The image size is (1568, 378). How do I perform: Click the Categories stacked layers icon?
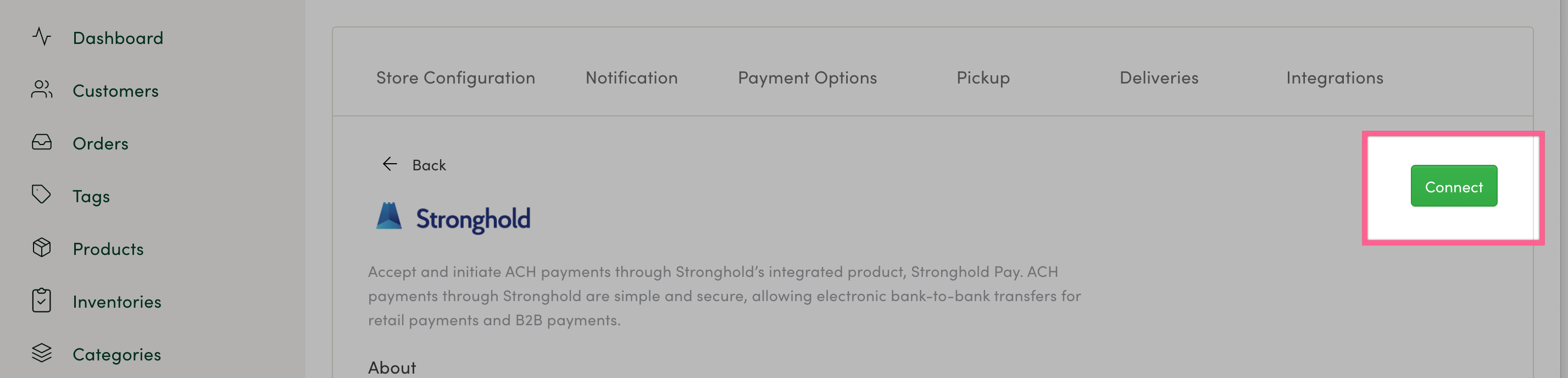tap(41, 353)
